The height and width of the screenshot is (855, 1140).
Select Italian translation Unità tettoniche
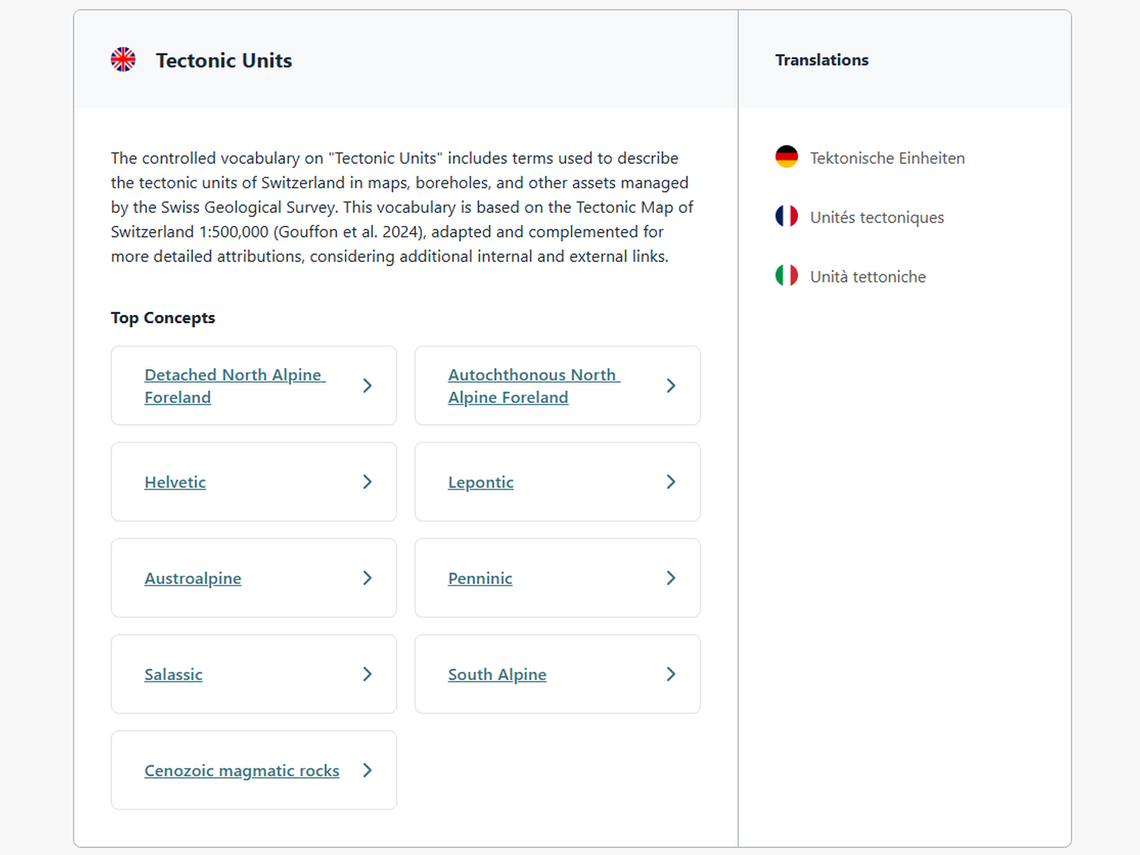(867, 277)
